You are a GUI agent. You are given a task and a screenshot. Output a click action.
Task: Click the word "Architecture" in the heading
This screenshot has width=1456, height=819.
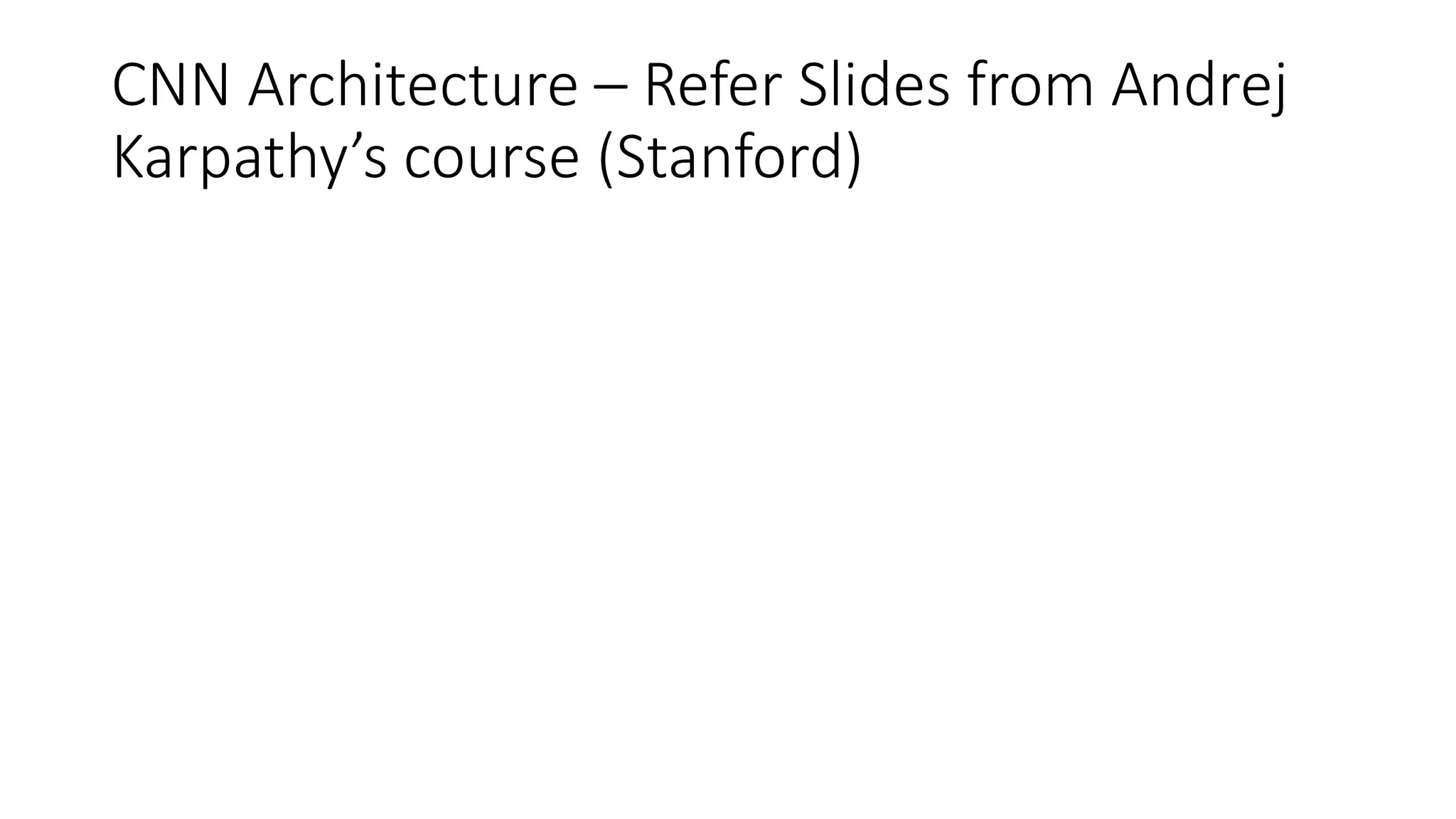412,86
